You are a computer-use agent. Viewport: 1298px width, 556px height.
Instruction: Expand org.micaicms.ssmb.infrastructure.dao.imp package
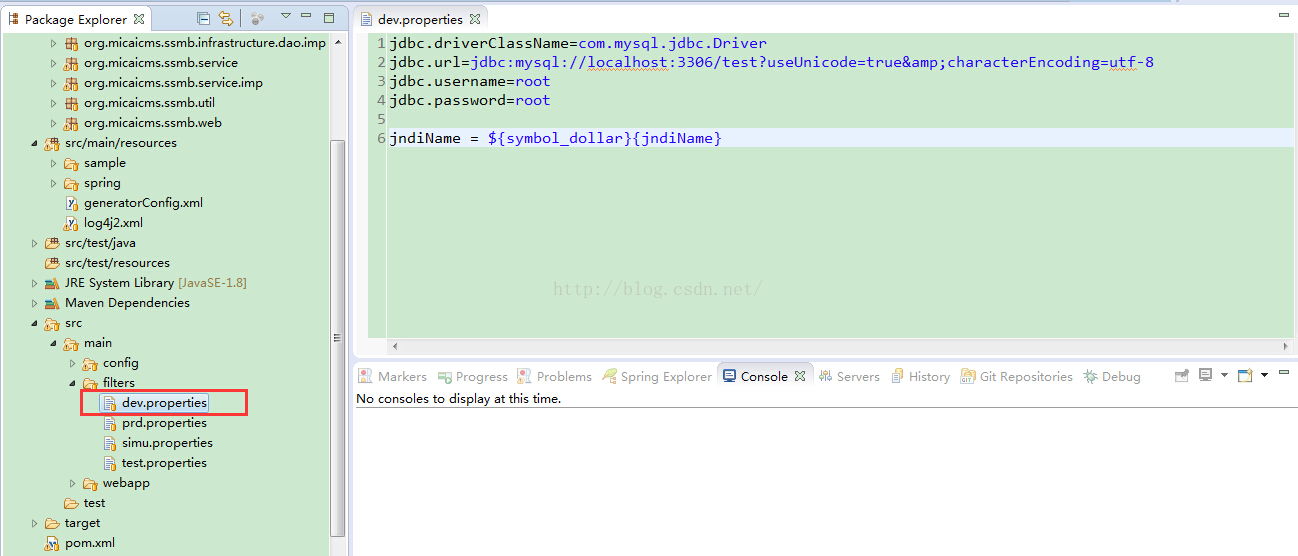54,43
